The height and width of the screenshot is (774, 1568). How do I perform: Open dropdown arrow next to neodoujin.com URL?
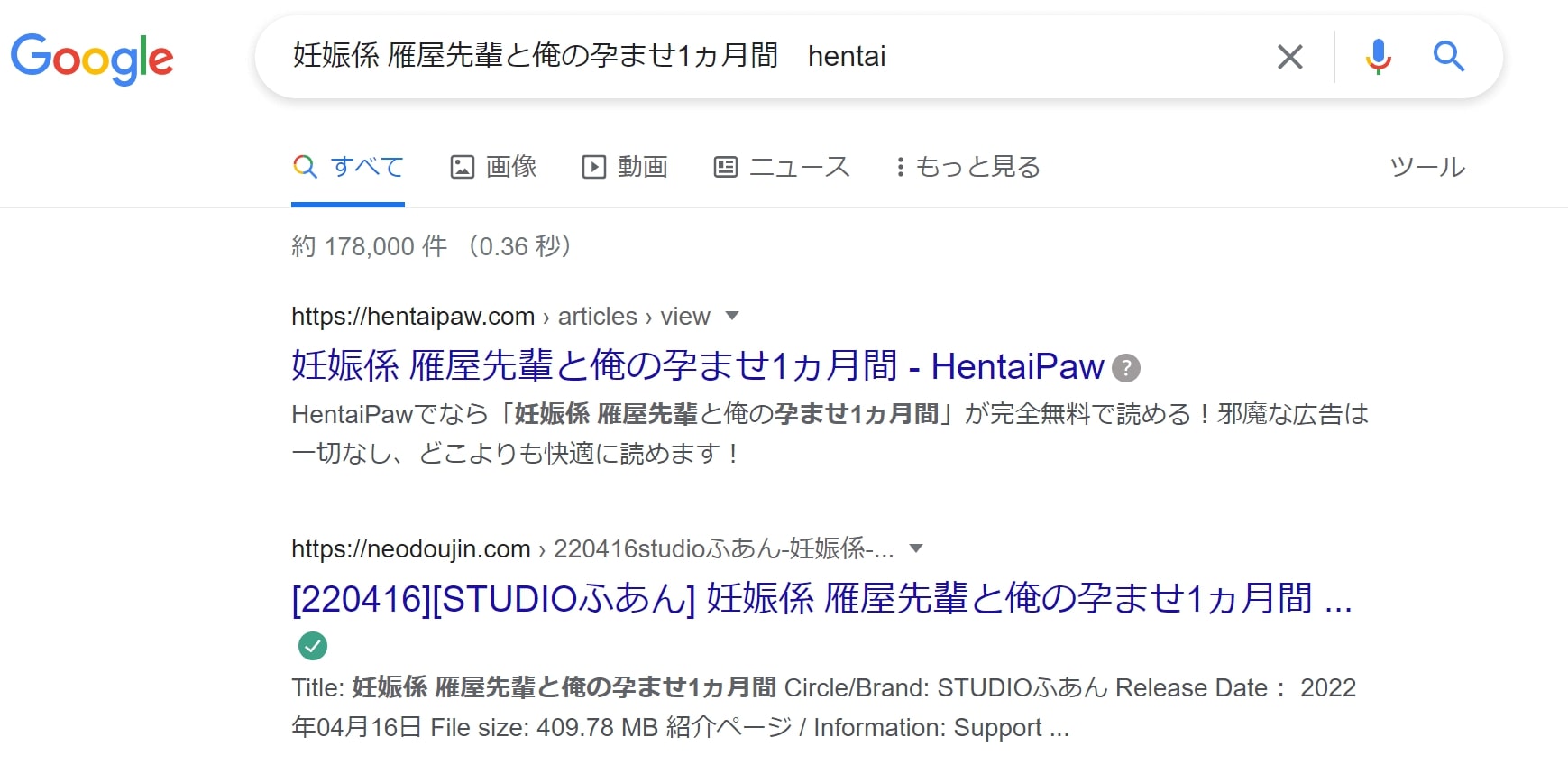[x=916, y=548]
